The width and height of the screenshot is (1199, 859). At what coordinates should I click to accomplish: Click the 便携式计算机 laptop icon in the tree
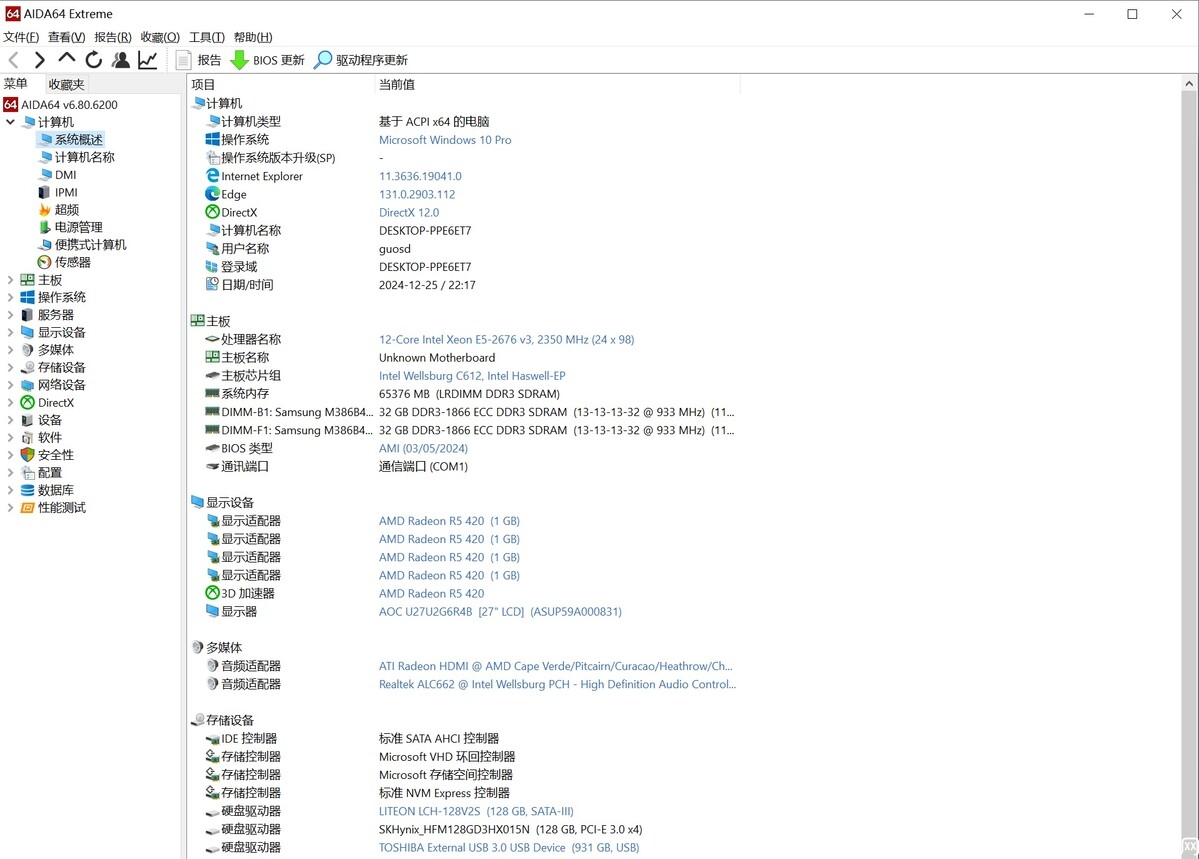(44, 245)
